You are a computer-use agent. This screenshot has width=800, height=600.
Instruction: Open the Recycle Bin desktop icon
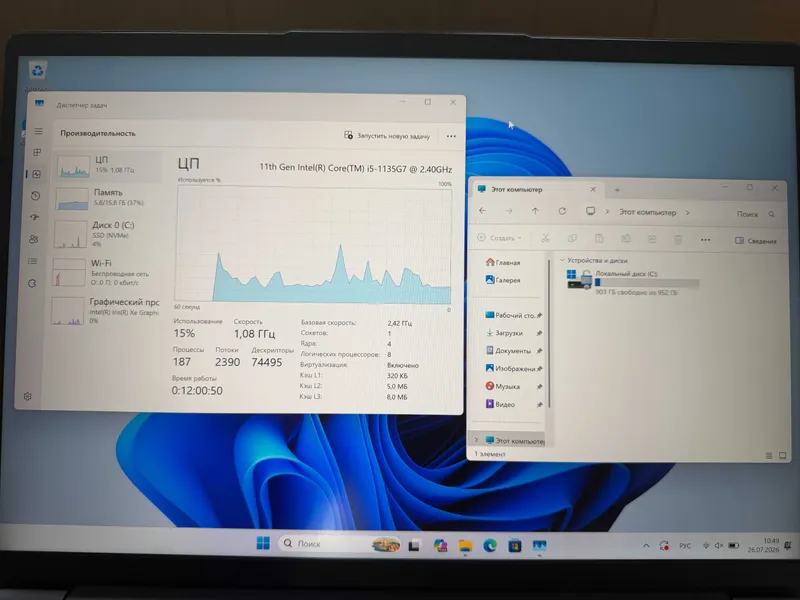point(38,74)
